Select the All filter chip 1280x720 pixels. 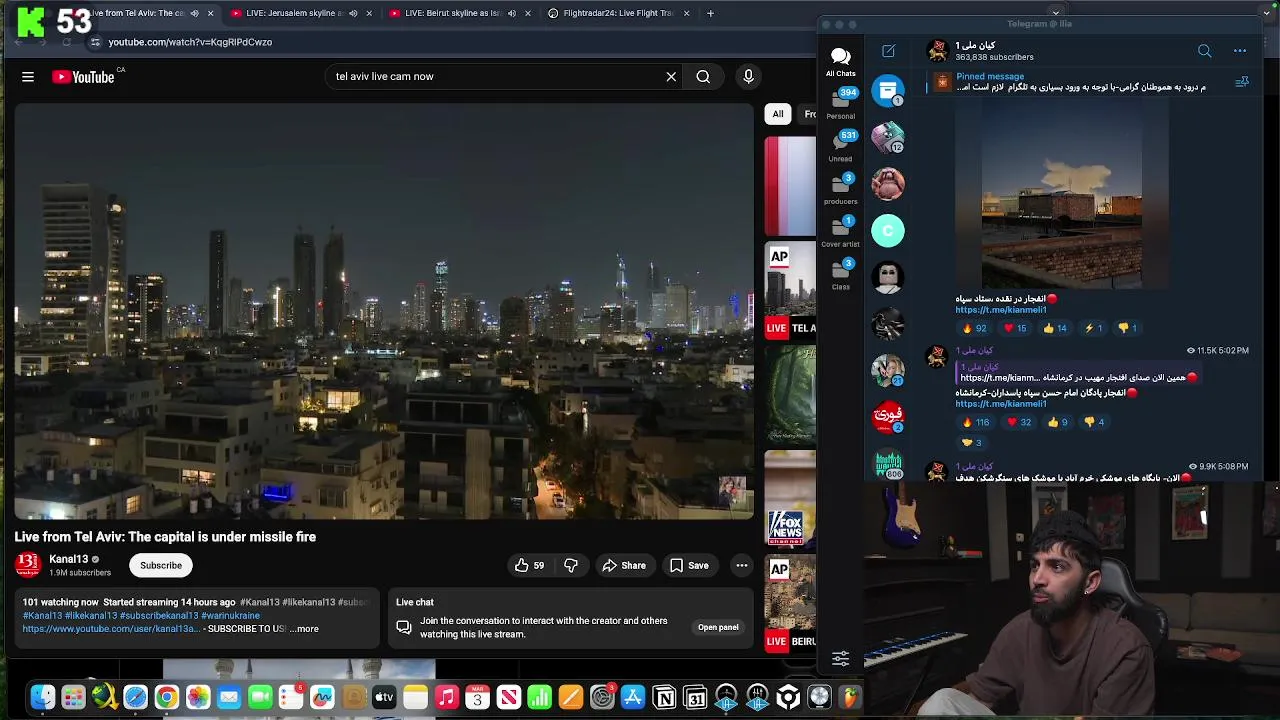[778, 114]
